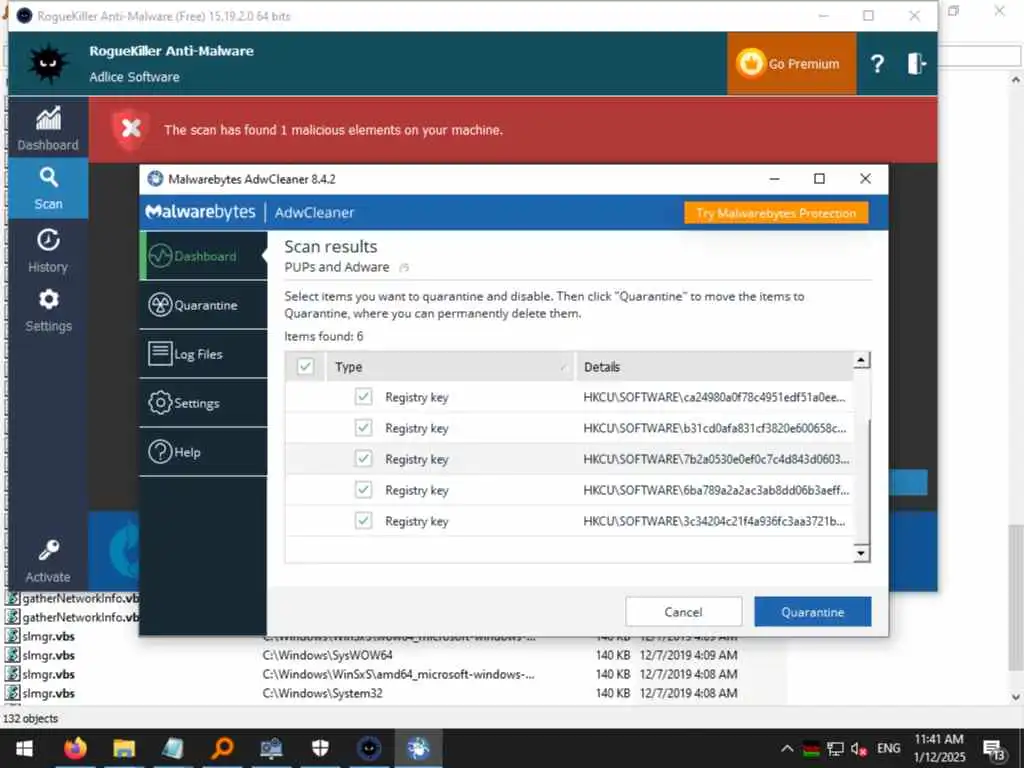Image resolution: width=1024 pixels, height=768 pixels.
Task: Open AdwCleaner Quarantine menu item
Action: tap(203, 305)
